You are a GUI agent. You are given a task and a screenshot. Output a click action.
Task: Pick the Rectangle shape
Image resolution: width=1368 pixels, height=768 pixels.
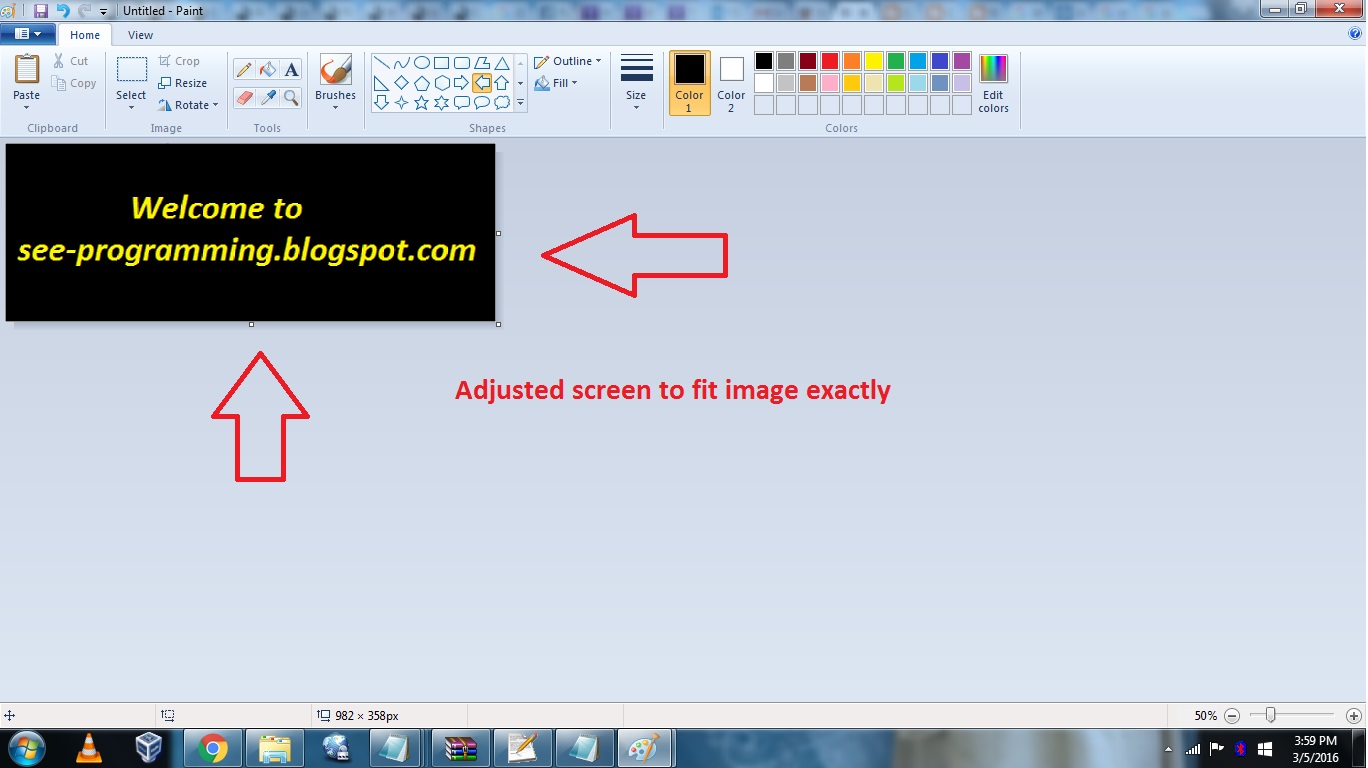click(x=441, y=63)
